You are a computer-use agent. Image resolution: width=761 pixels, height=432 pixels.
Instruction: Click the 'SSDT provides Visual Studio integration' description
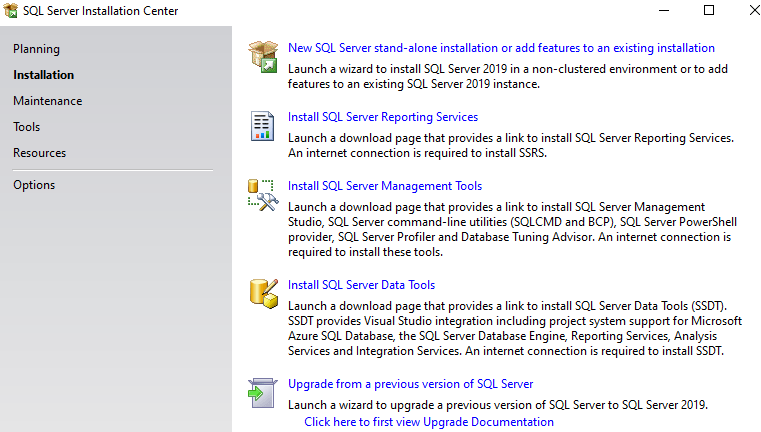point(515,328)
